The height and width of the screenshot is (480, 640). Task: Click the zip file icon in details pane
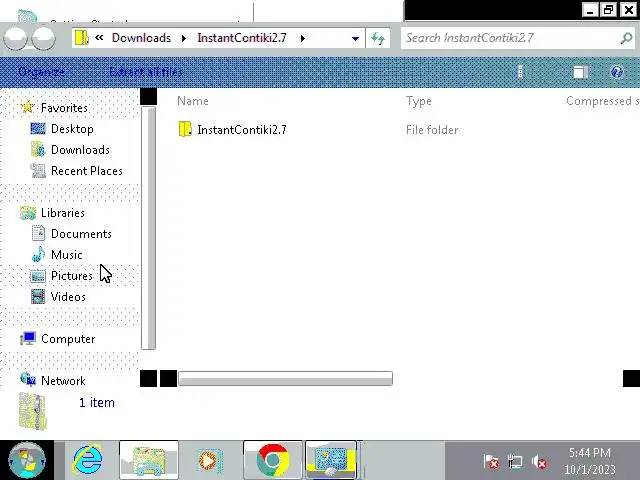[x=33, y=411]
